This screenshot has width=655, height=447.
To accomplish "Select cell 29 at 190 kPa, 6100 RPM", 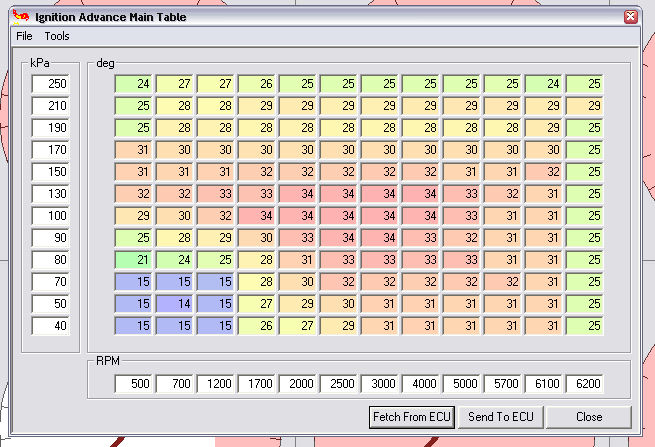I will click(543, 127).
